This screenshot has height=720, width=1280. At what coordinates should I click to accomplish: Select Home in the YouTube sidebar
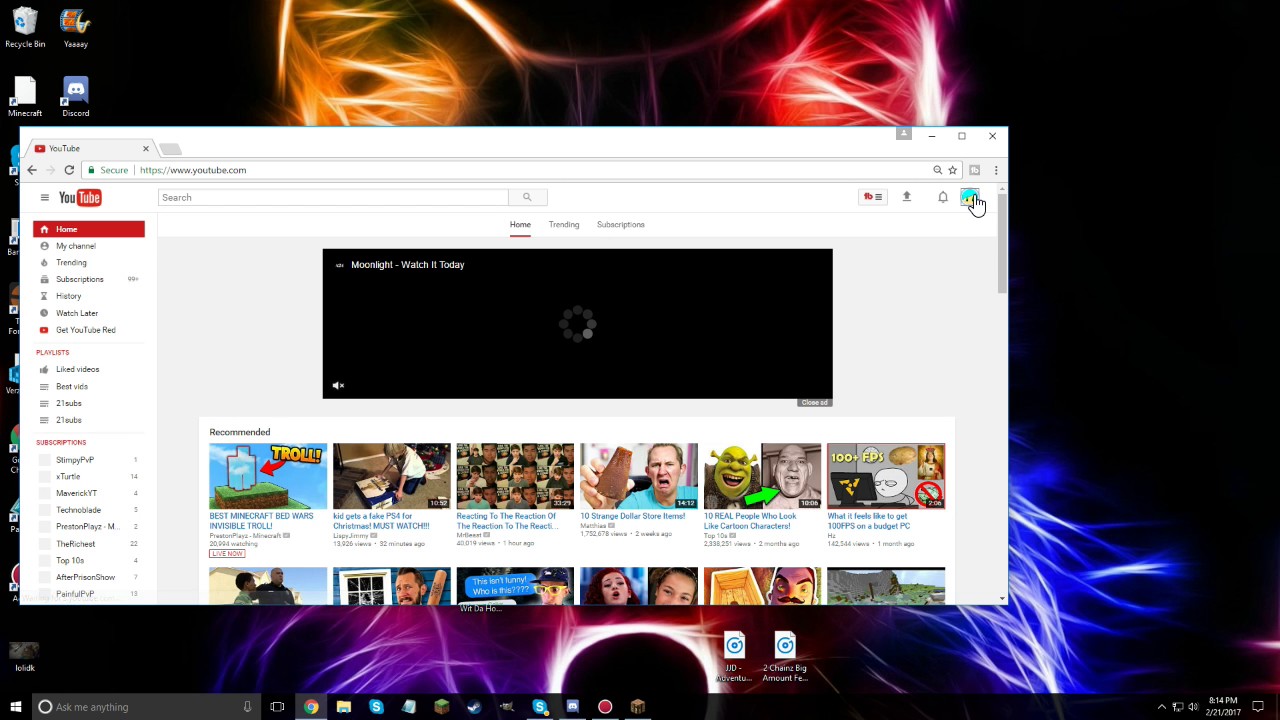(x=89, y=229)
